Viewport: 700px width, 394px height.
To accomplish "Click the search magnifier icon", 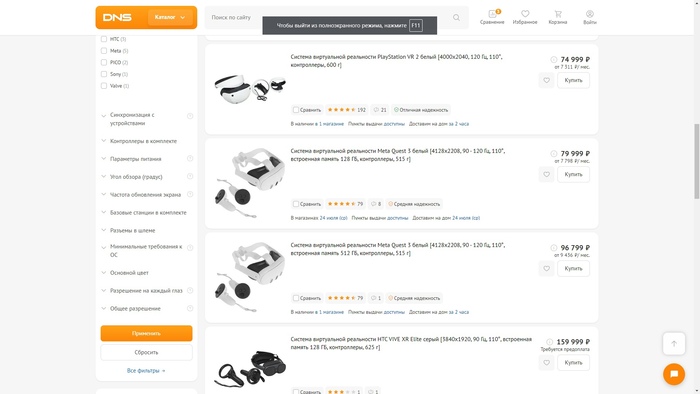I will [456, 17].
